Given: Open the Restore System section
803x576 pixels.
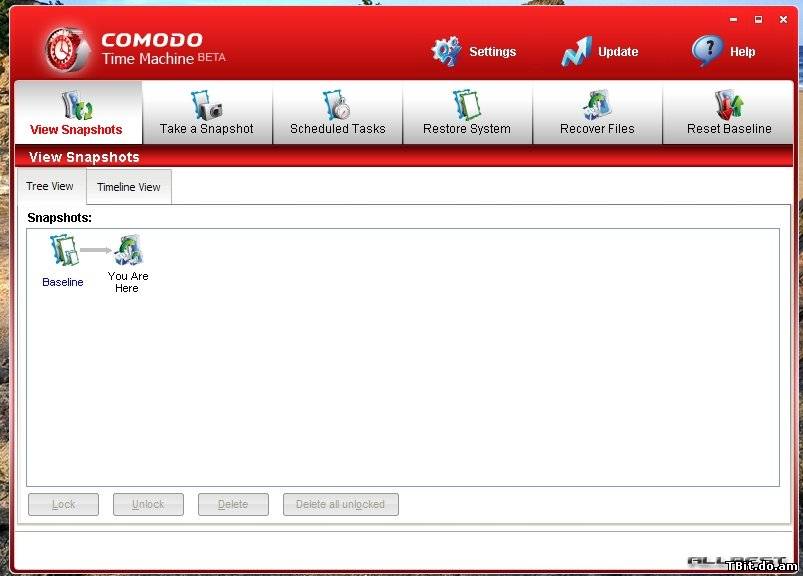Looking at the screenshot, I should [x=467, y=113].
